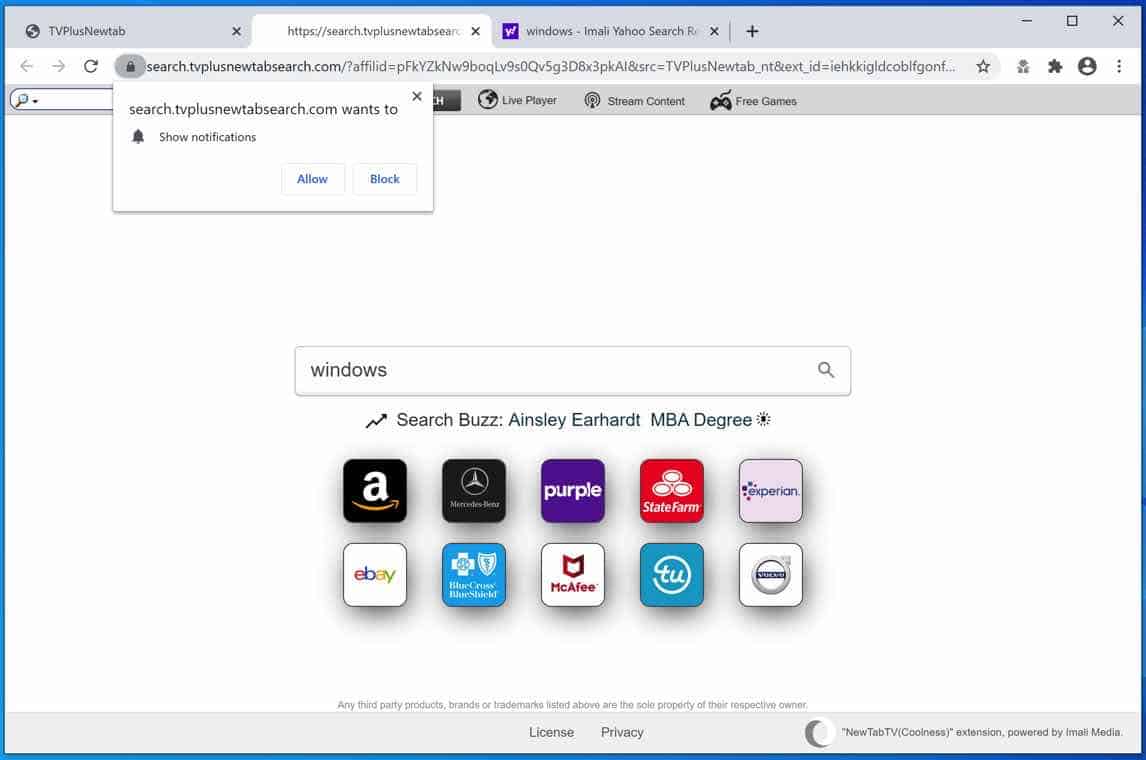Screen dimensions: 1146x760
Task: Bookmark this page with the star icon
Action: click(983, 66)
